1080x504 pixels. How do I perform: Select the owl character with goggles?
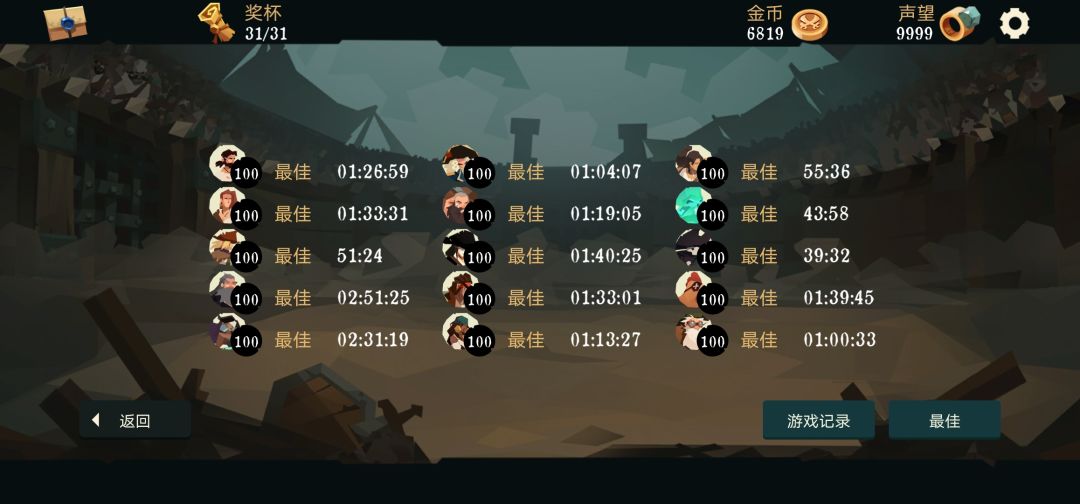coord(693,331)
